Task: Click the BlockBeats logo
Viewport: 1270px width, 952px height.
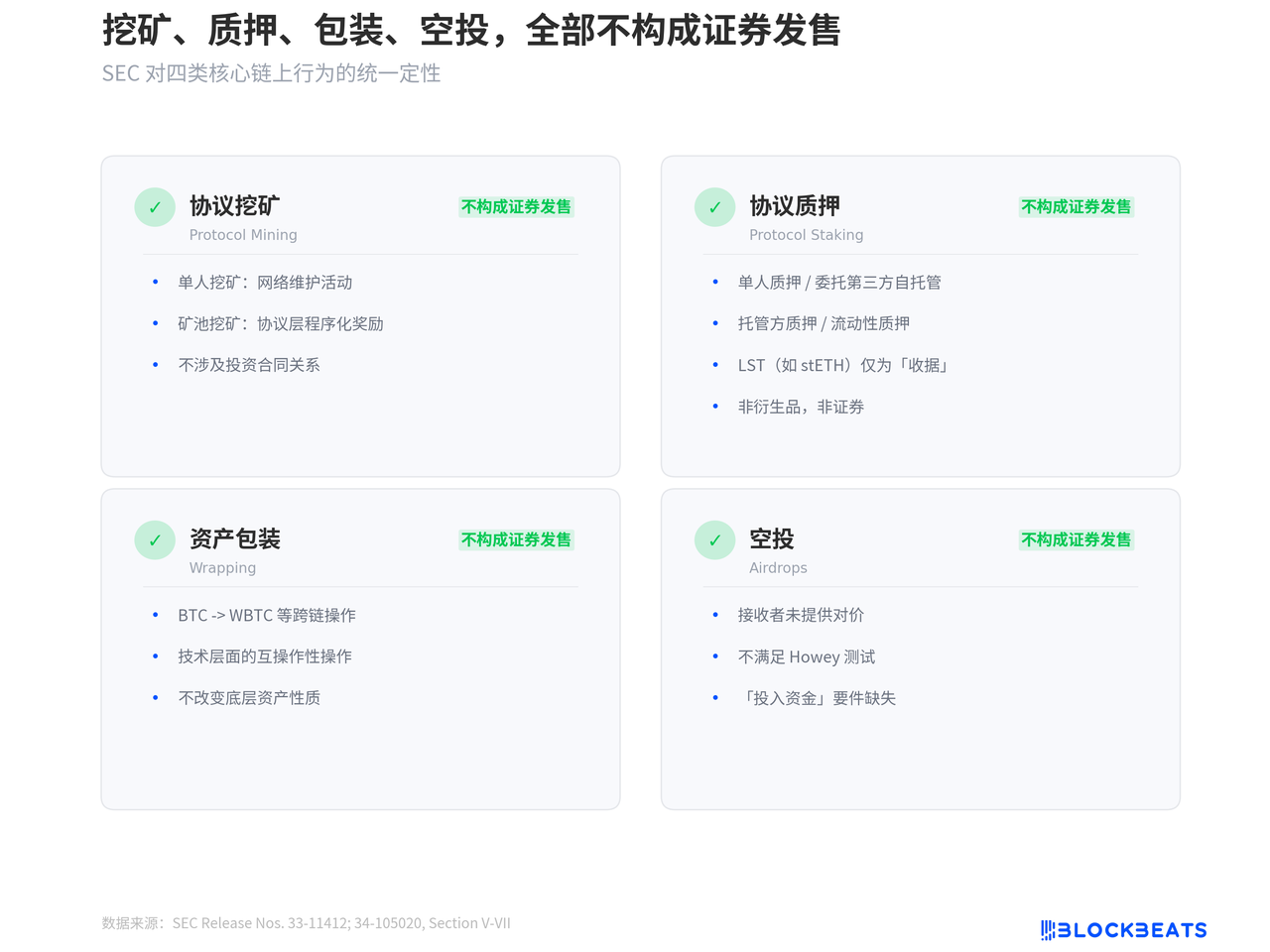Action: (1123, 930)
